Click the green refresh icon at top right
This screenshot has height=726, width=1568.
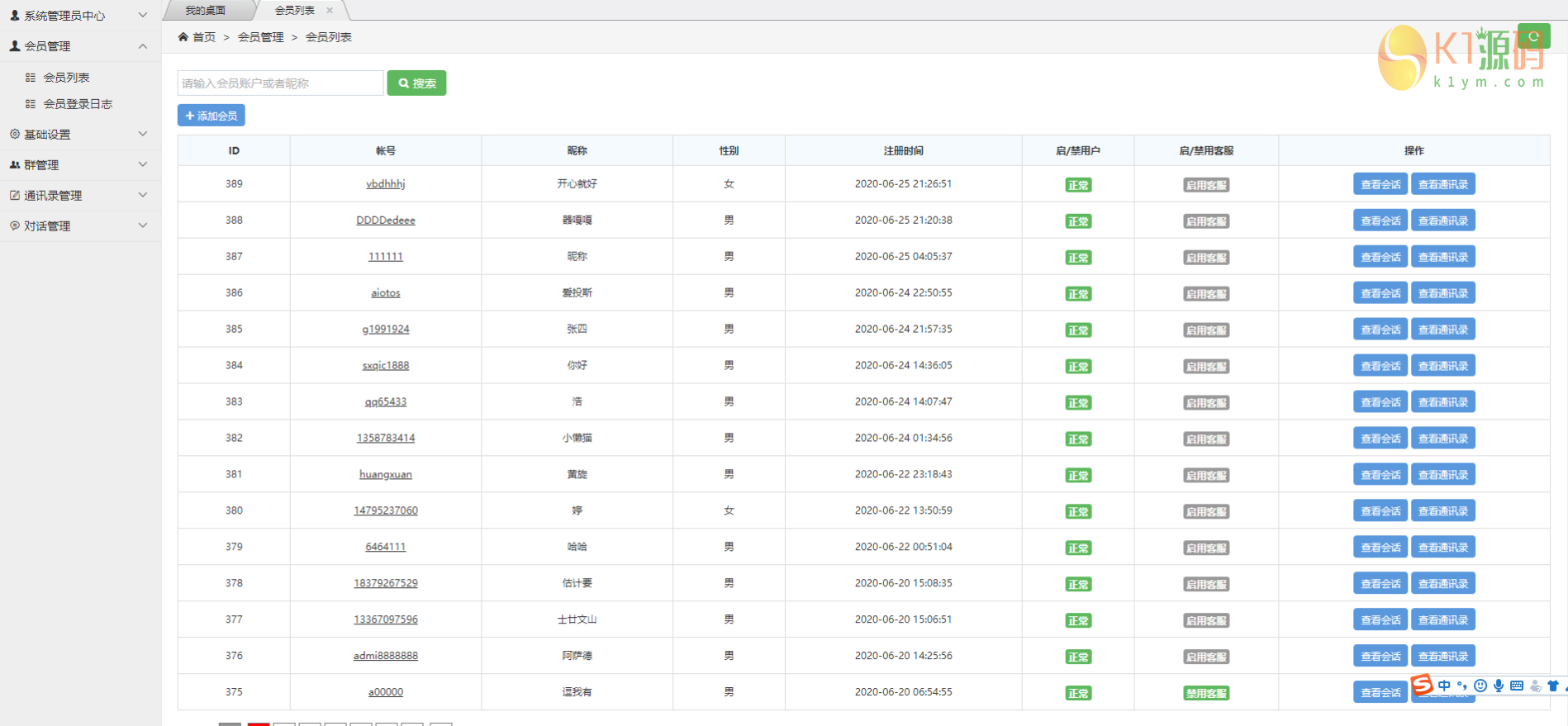point(1533,36)
